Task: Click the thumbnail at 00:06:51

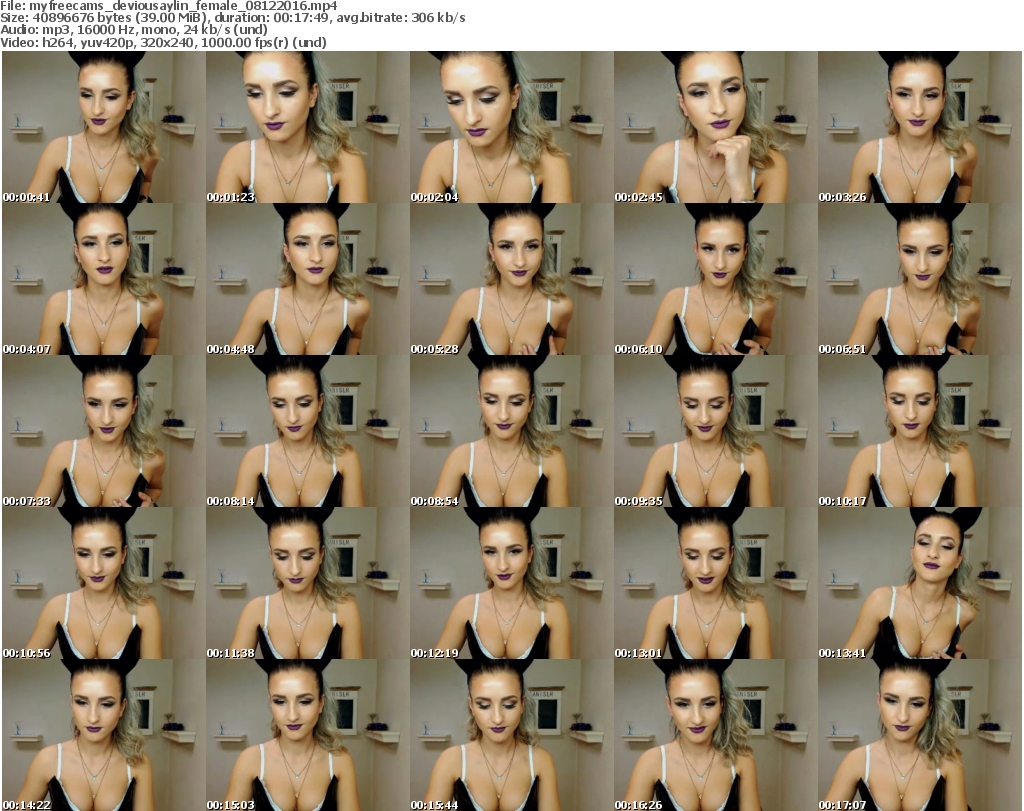Action: coord(919,280)
